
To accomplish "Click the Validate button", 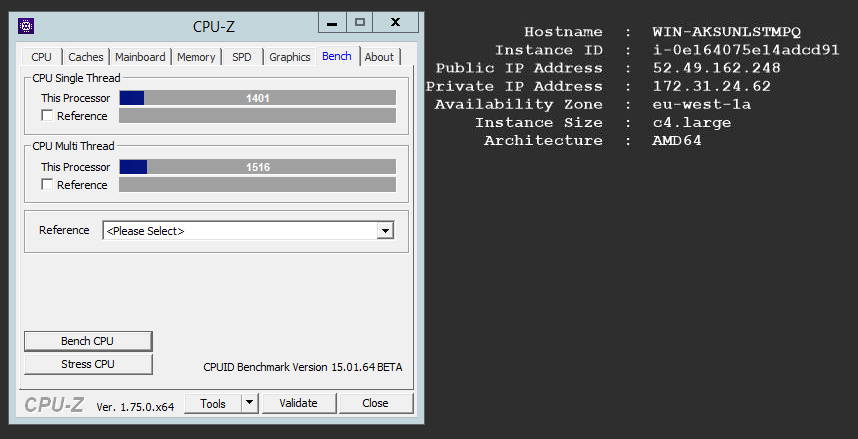I will point(298,403).
